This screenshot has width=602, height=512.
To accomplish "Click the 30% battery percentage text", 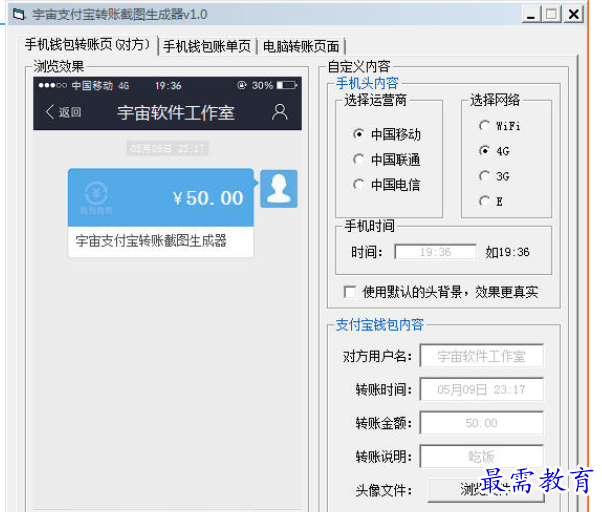I will point(262,85).
